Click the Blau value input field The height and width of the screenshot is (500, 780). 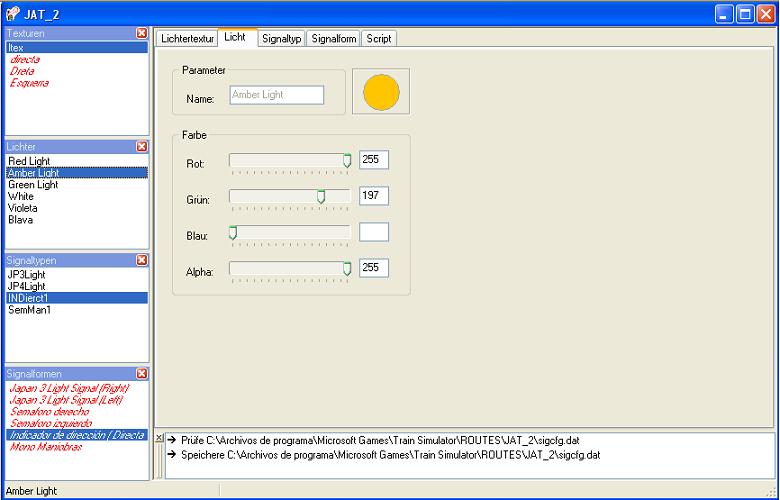pyautogui.click(x=373, y=232)
